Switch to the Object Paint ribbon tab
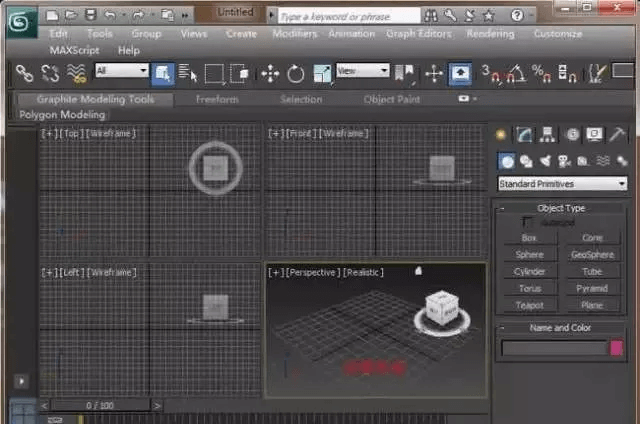 click(x=391, y=99)
